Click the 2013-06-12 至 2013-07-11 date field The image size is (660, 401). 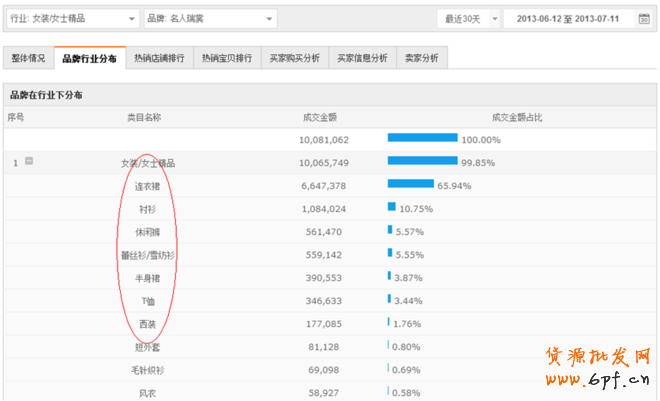click(568, 19)
